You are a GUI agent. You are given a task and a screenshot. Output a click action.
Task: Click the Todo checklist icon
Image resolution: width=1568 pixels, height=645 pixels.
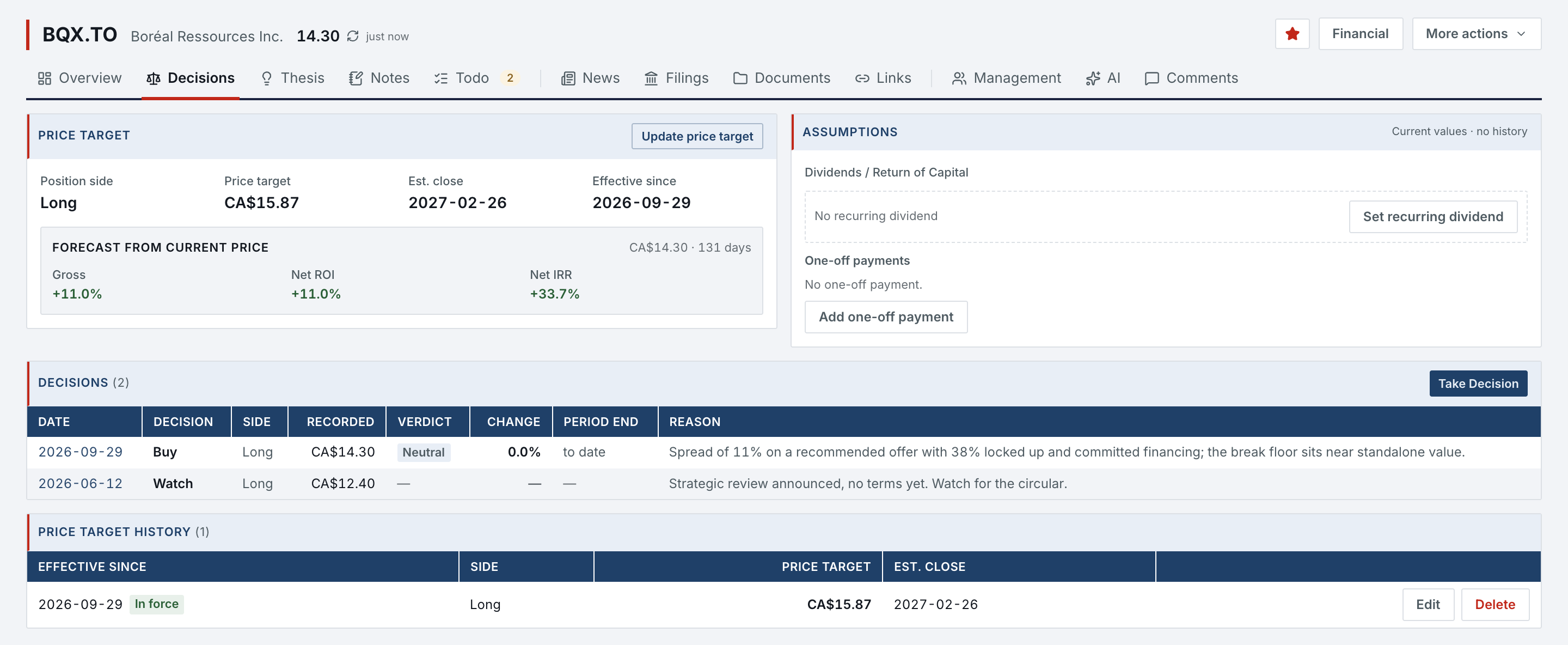pyautogui.click(x=442, y=78)
